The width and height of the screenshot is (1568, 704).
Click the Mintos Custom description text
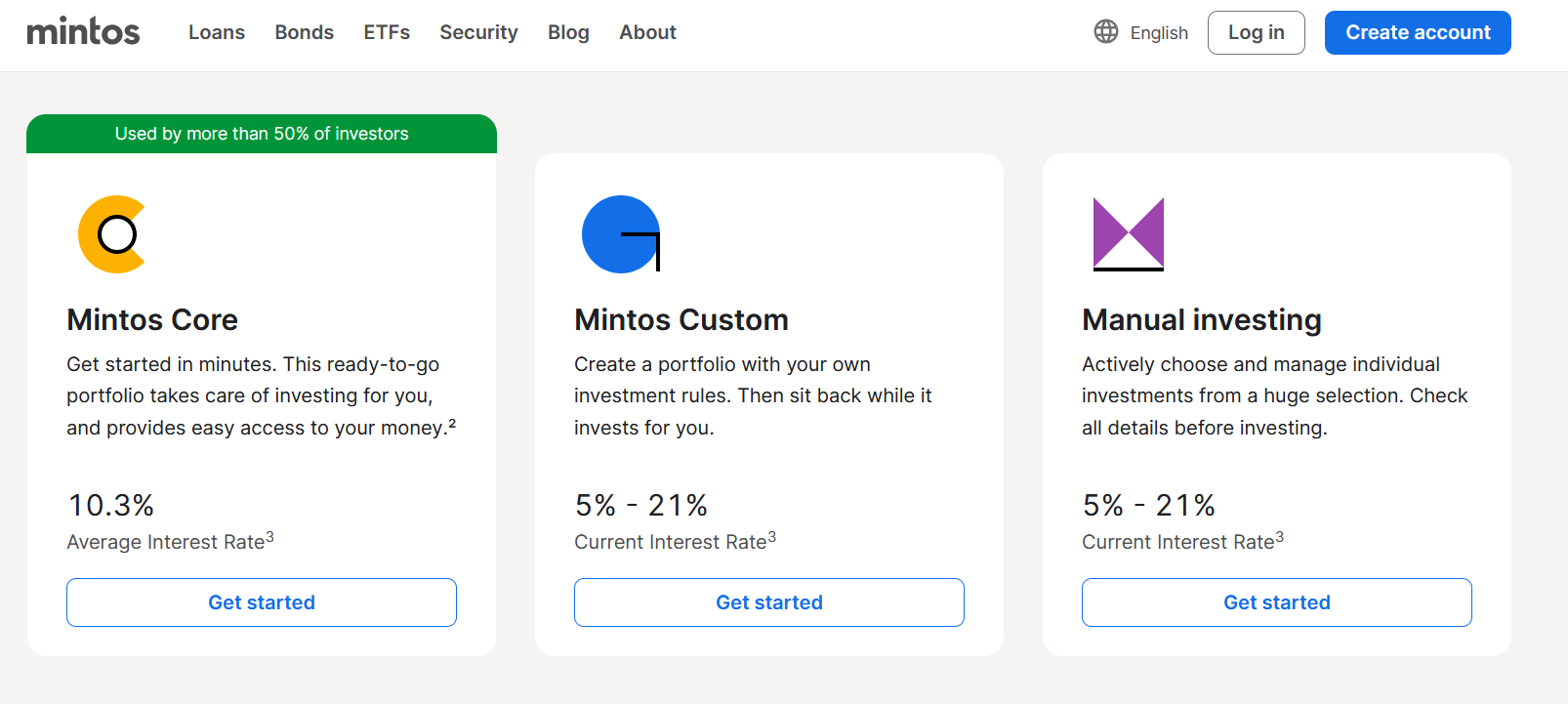[753, 395]
